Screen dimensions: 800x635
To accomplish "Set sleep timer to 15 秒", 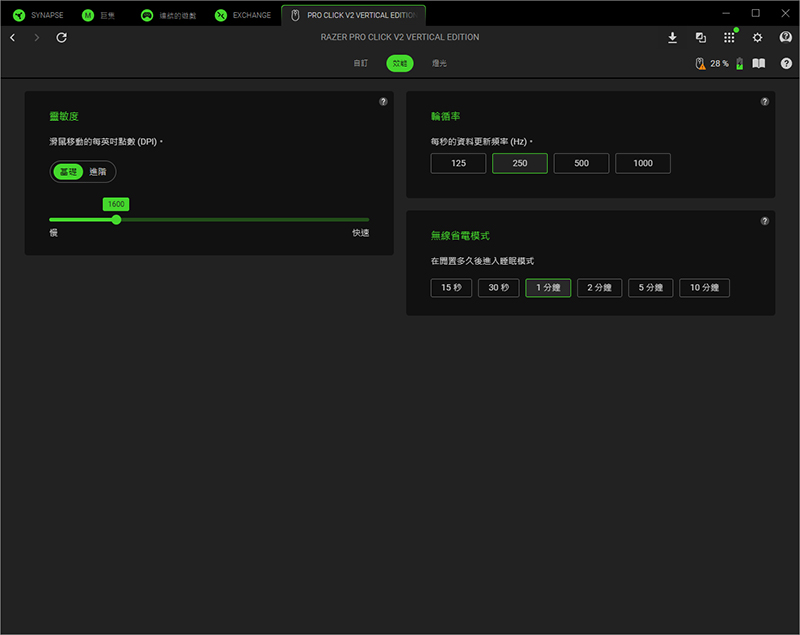I will 452,288.
